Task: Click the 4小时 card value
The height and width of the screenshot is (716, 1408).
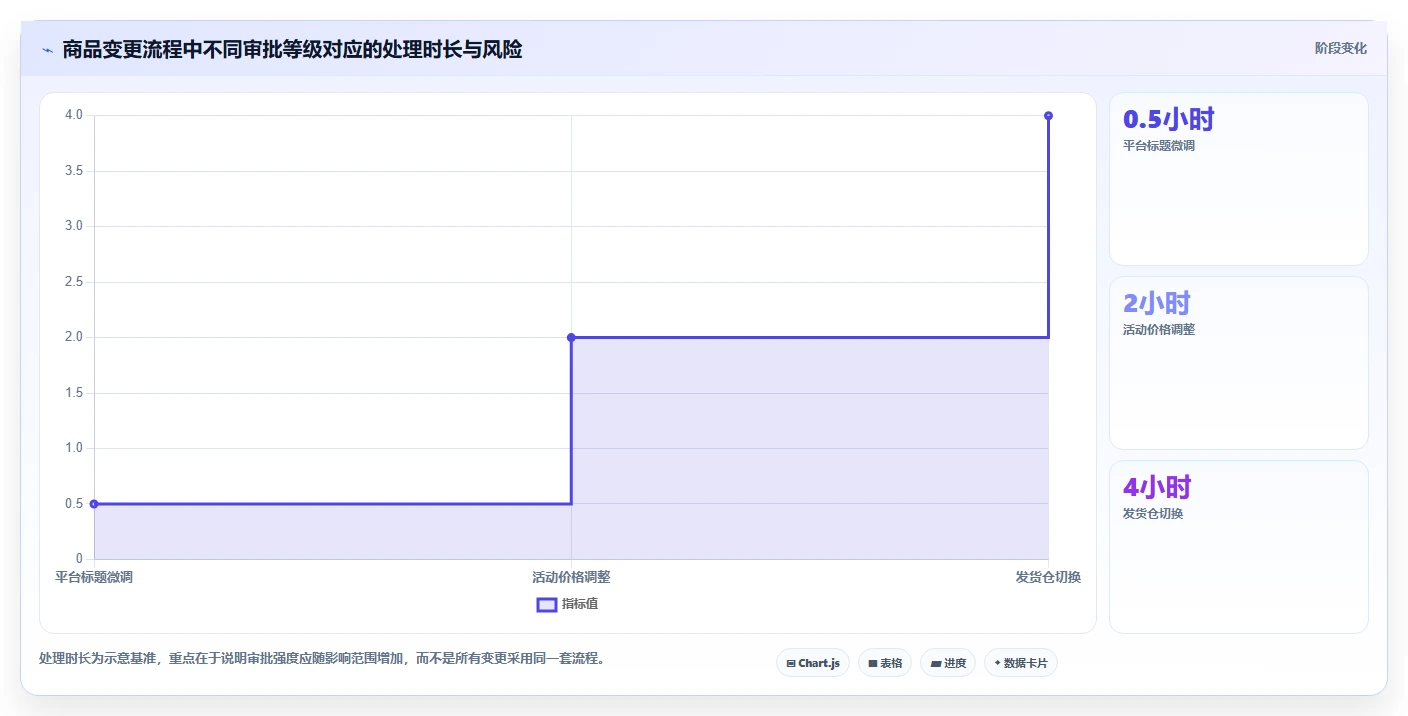Action: tap(1157, 488)
